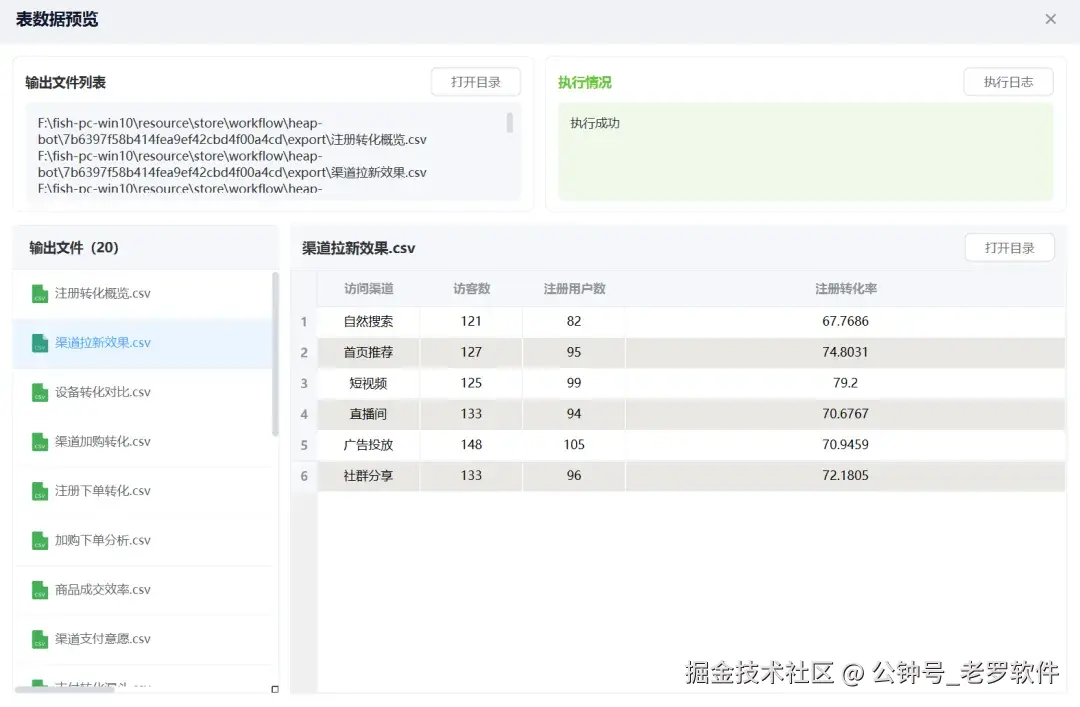Click registered users 96 cell

tap(574, 476)
